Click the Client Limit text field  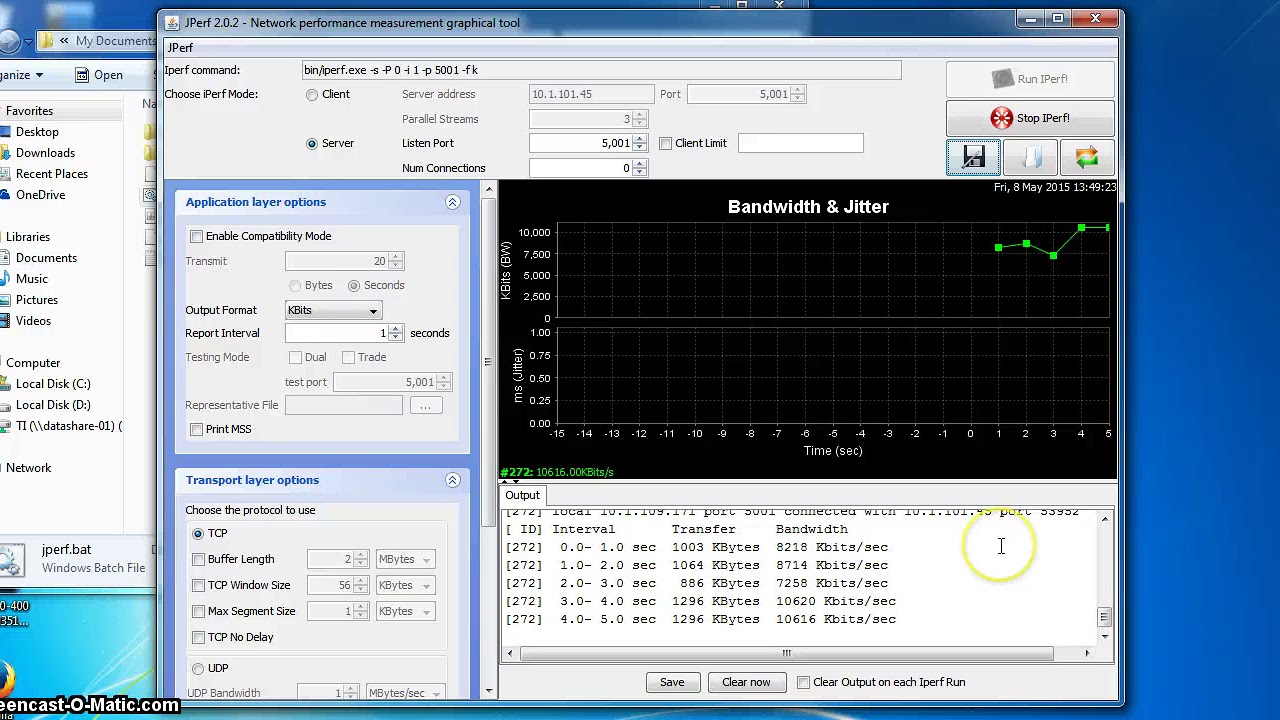[x=800, y=143]
